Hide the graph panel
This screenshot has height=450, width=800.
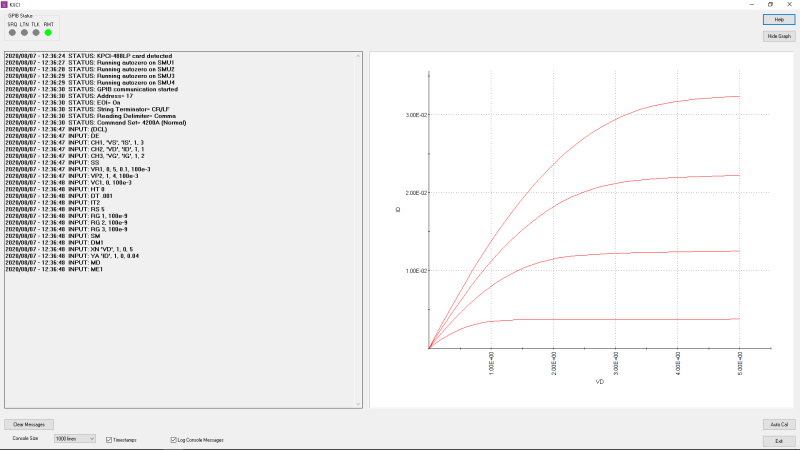pos(778,36)
